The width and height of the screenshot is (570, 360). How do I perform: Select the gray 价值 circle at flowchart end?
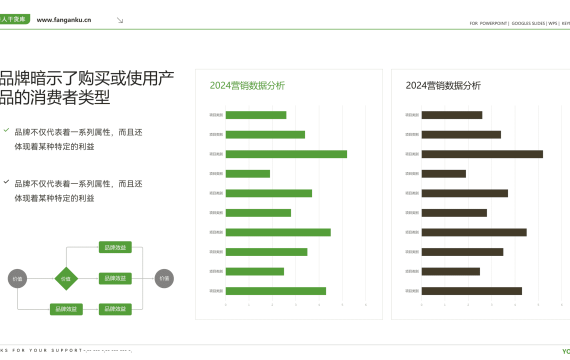[x=164, y=279]
